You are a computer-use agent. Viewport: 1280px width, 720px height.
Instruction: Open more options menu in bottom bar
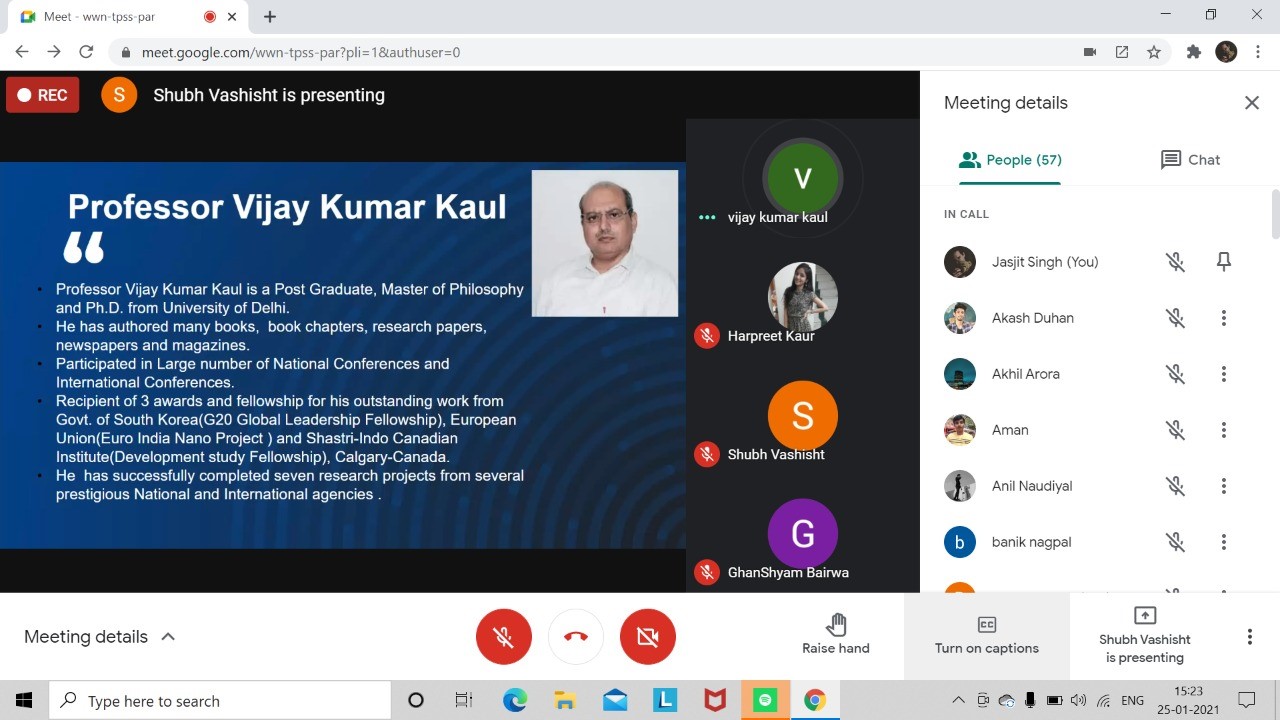click(x=1249, y=637)
